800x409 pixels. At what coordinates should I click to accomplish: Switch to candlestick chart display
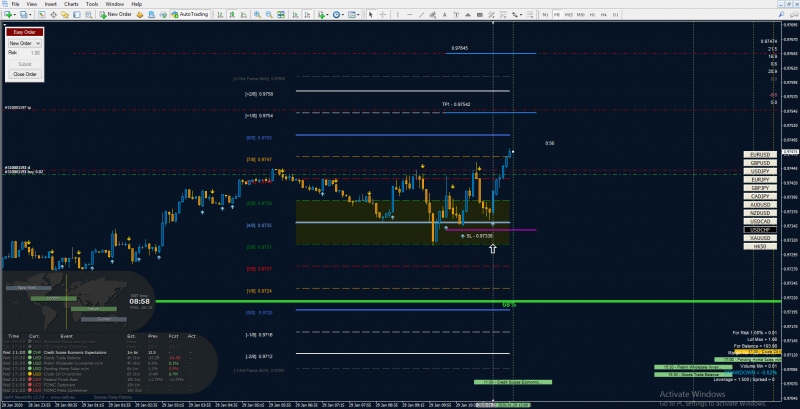coord(232,15)
